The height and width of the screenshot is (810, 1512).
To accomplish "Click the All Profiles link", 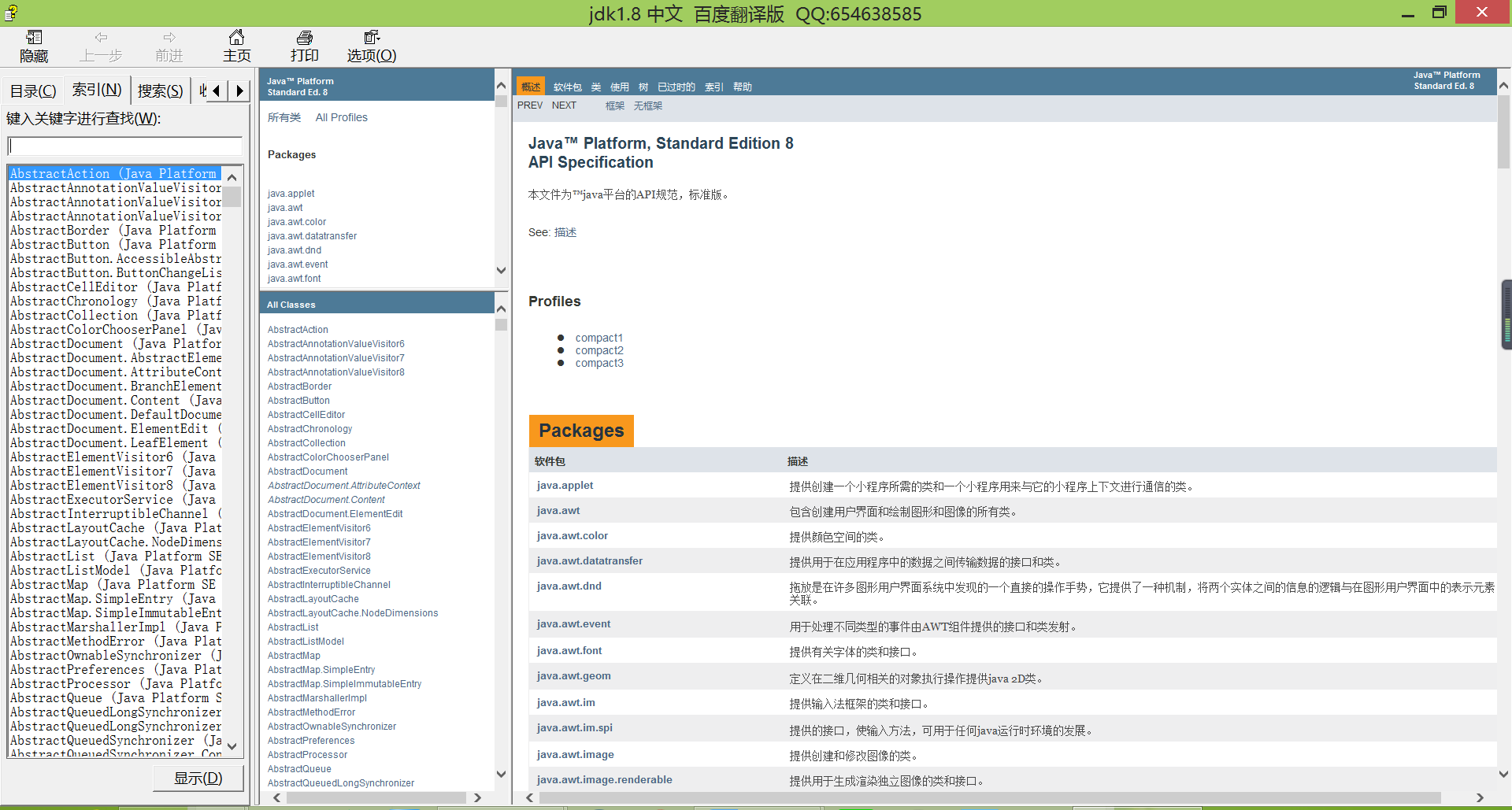I will (342, 117).
